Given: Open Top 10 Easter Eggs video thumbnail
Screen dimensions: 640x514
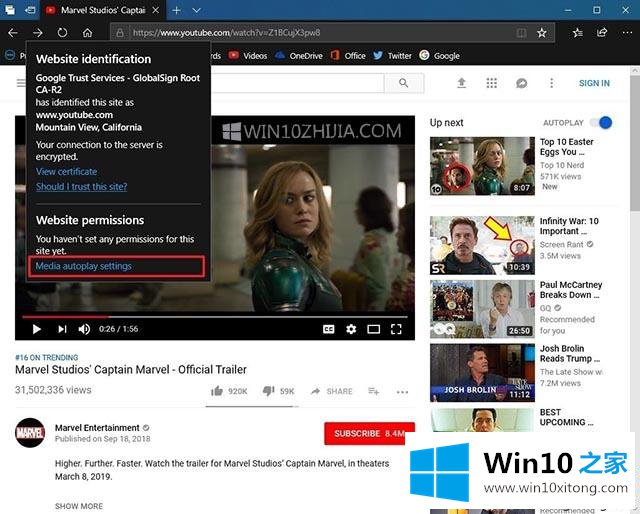Looking at the screenshot, I should 482,166.
